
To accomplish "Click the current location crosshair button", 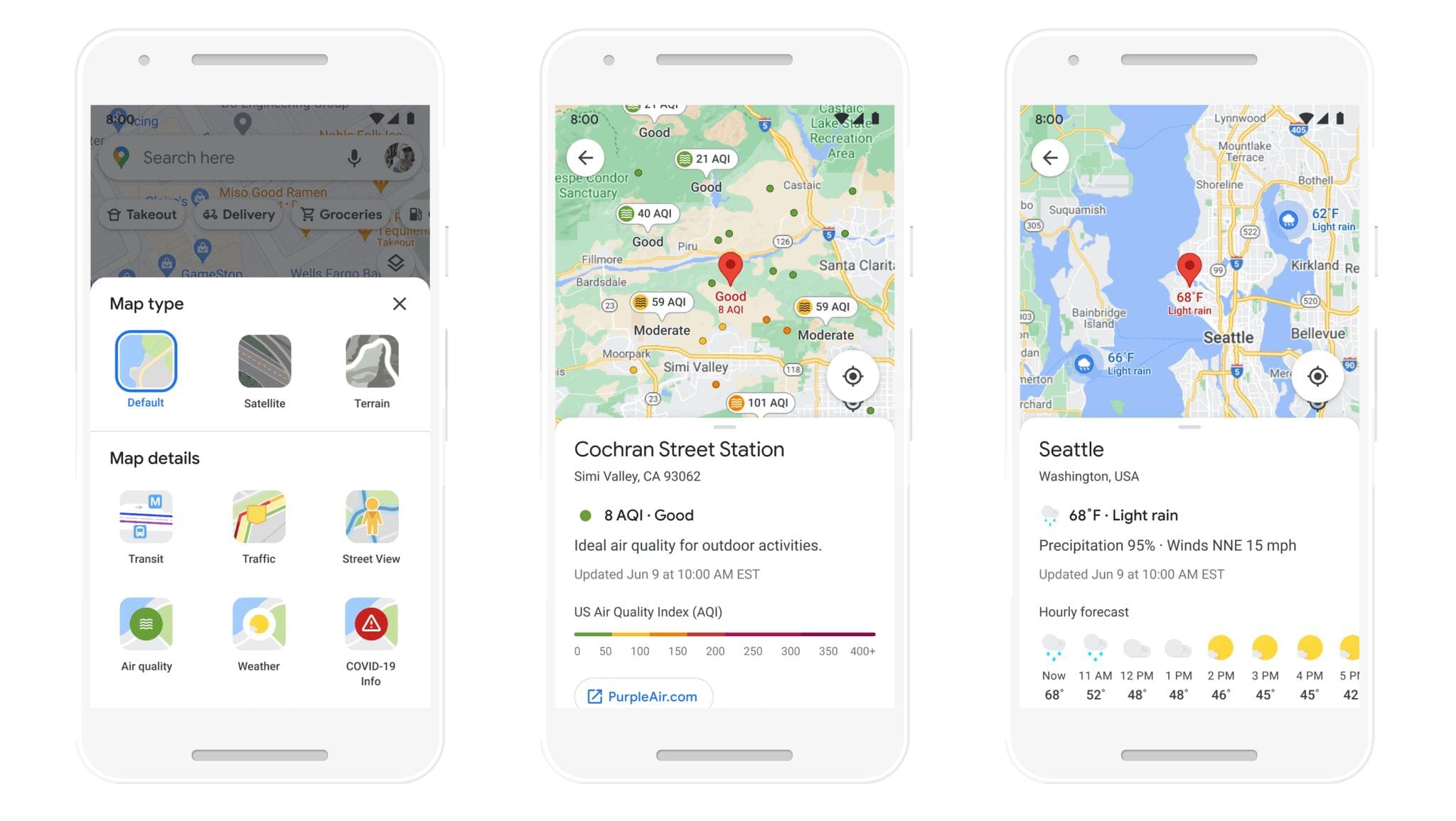I will tap(854, 377).
